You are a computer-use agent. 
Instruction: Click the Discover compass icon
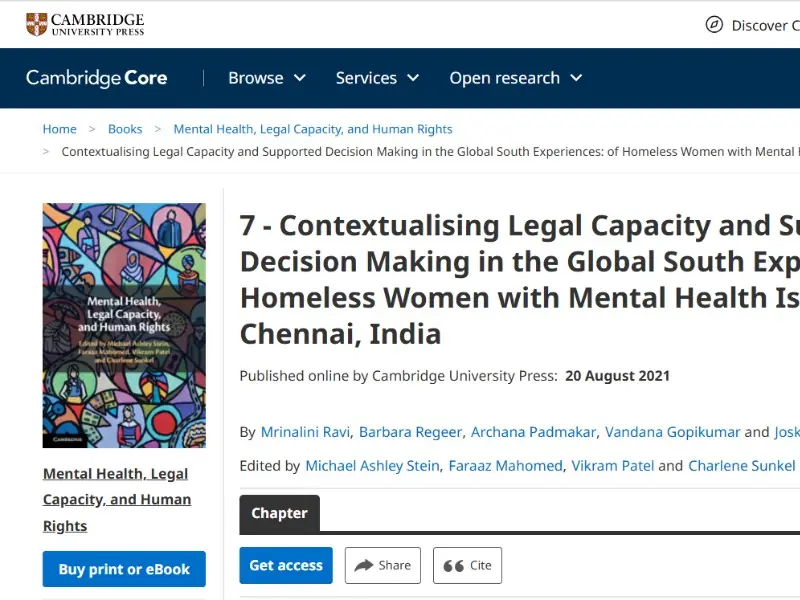714,24
